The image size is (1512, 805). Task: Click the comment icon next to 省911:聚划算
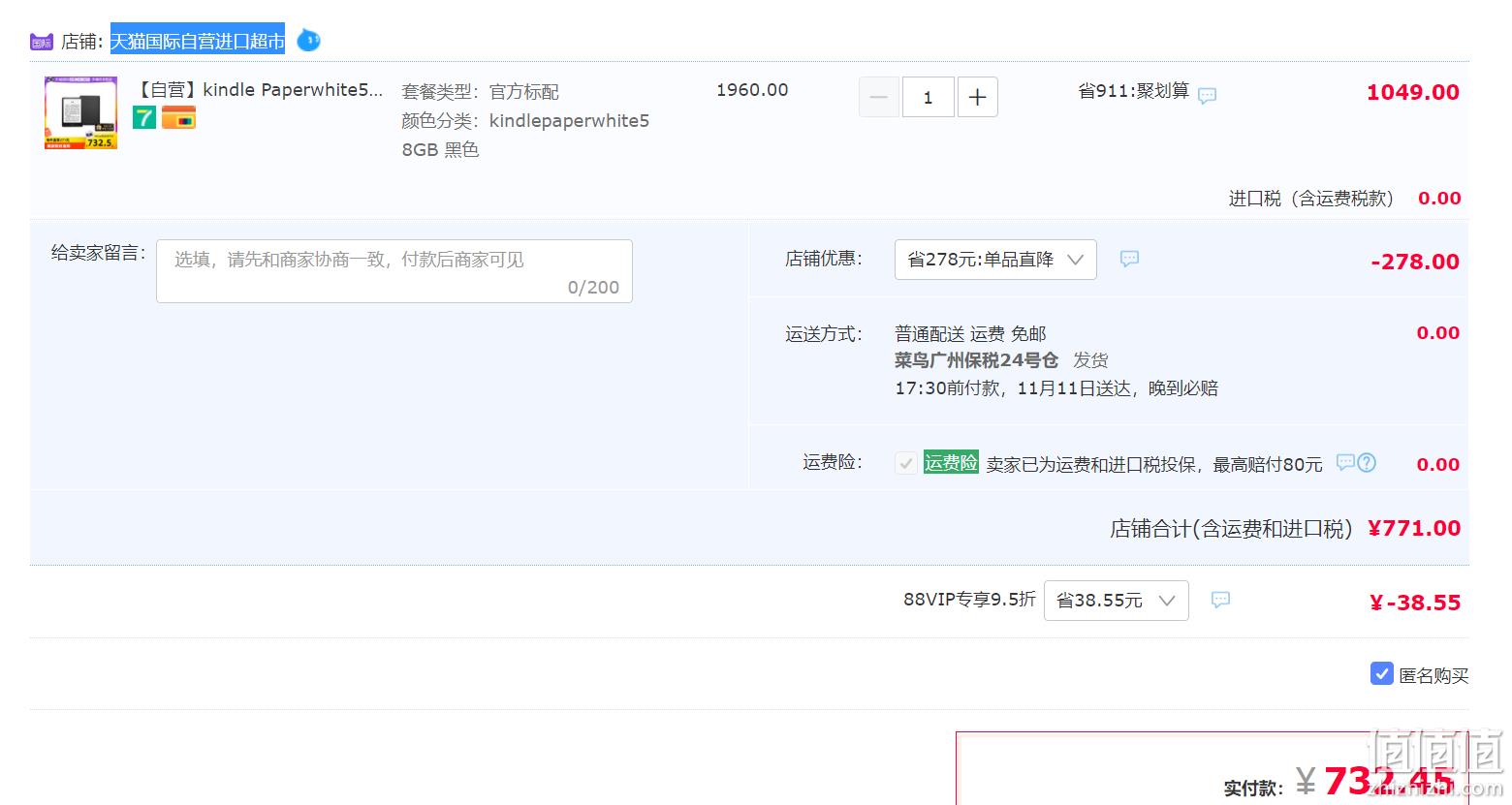pyautogui.click(x=1207, y=95)
